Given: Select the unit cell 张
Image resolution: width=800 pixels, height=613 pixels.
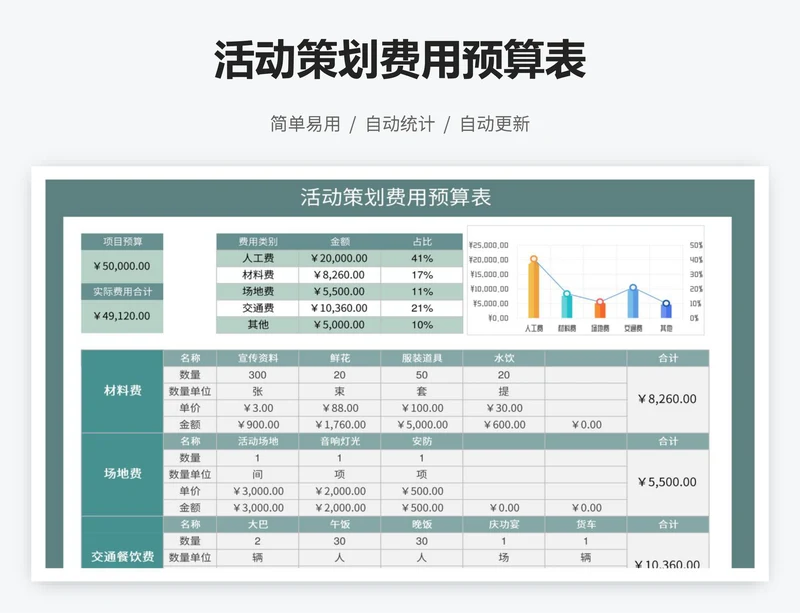Looking at the screenshot, I should click(258, 391).
